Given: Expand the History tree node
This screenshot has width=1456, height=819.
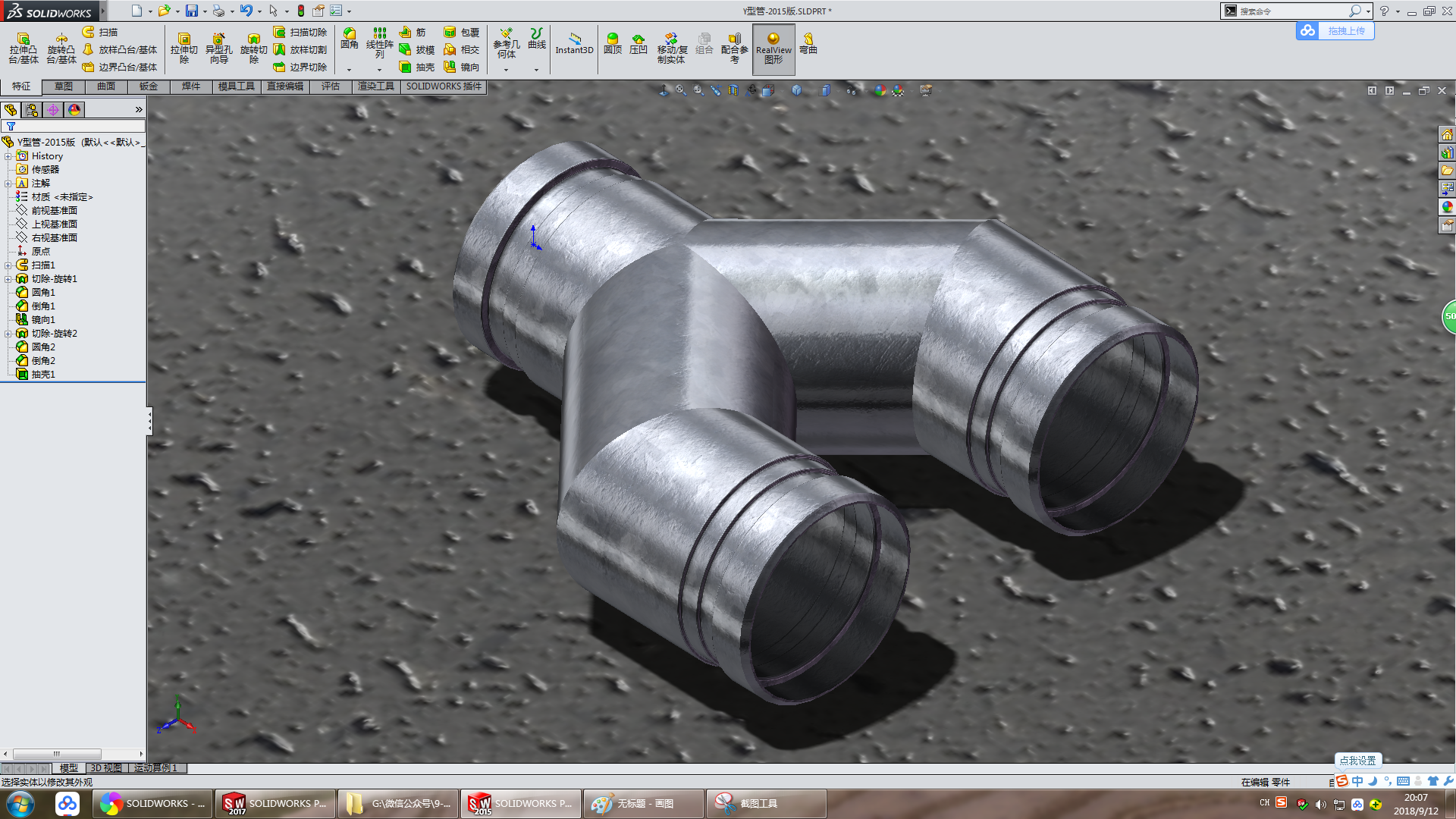Looking at the screenshot, I should click(x=8, y=156).
